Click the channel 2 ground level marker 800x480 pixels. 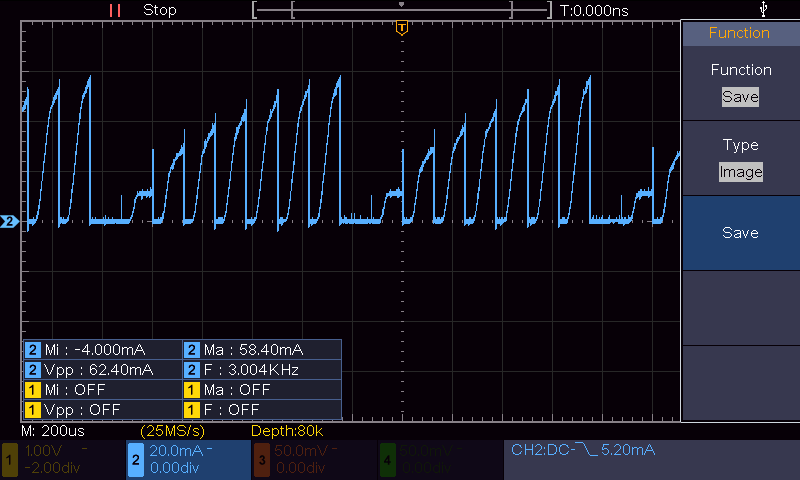tap(9, 221)
